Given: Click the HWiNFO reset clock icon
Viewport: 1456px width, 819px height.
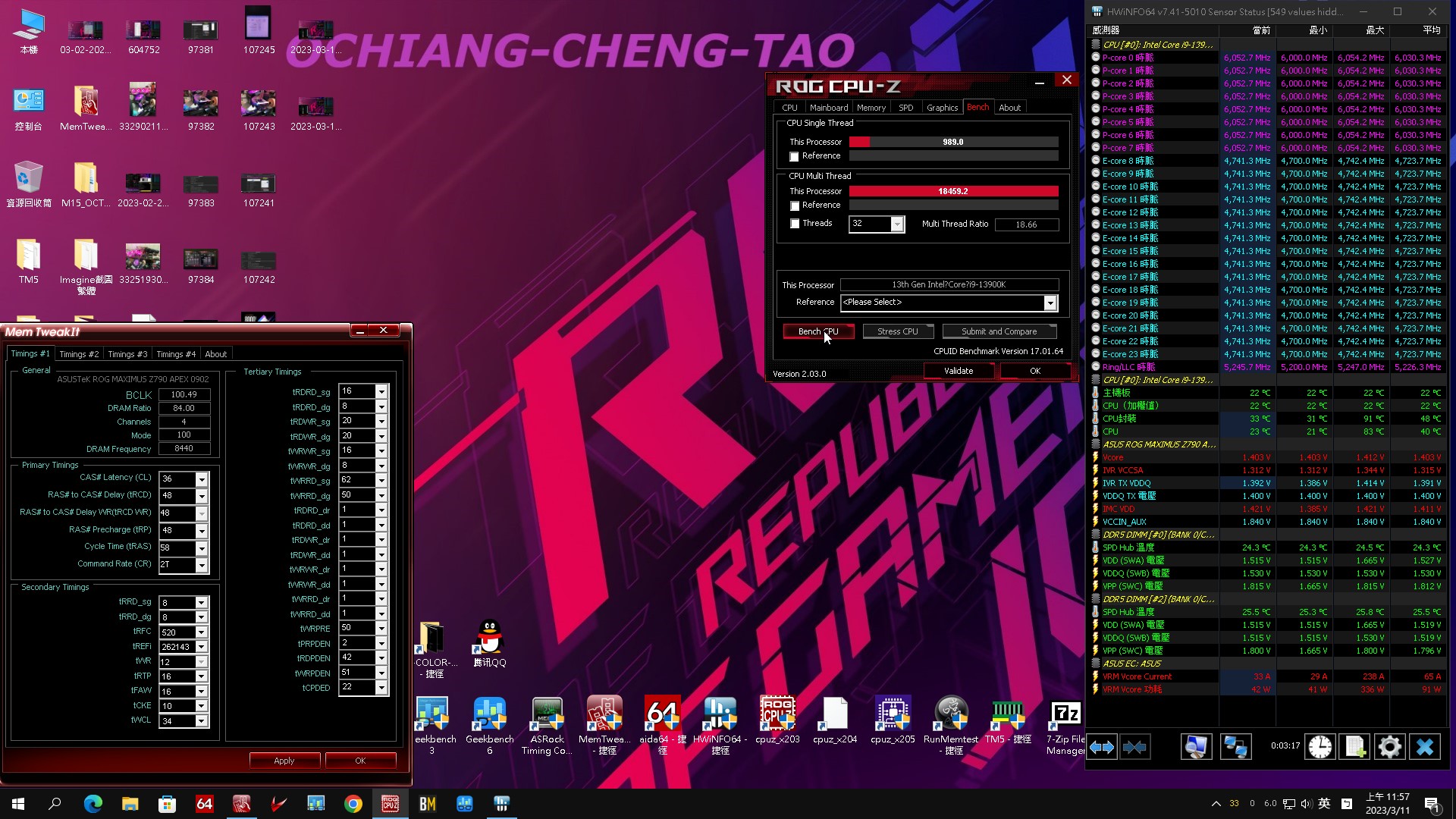Looking at the screenshot, I should coord(1320,747).
